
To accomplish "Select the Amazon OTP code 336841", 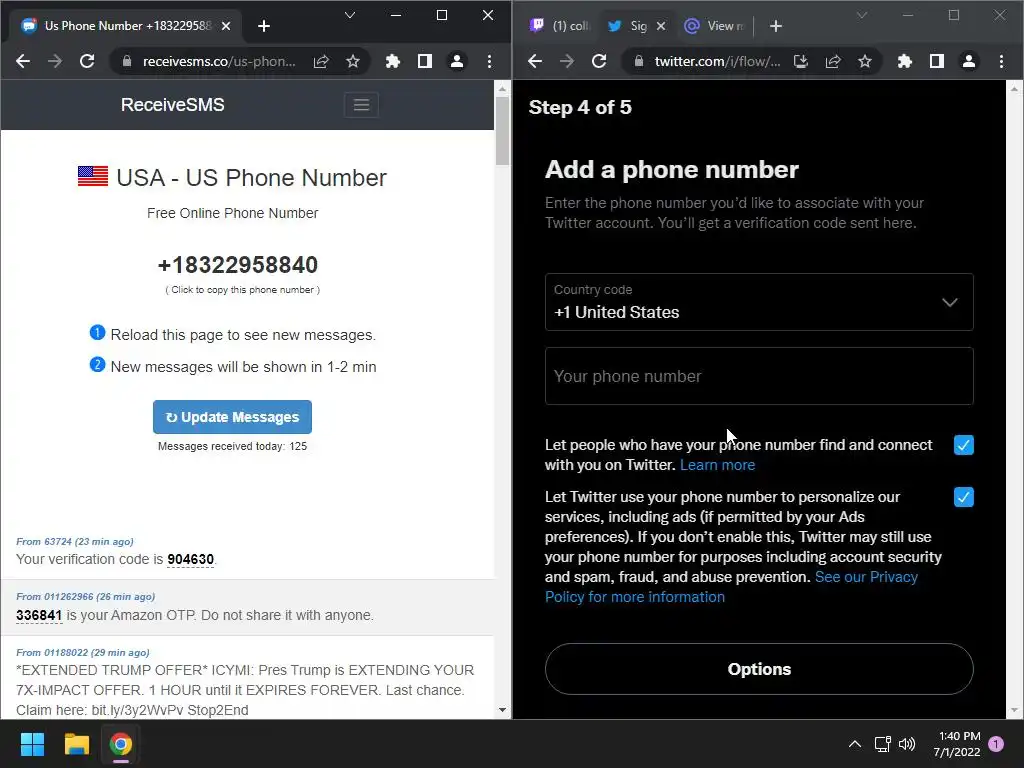I will [x=39, y=615].
